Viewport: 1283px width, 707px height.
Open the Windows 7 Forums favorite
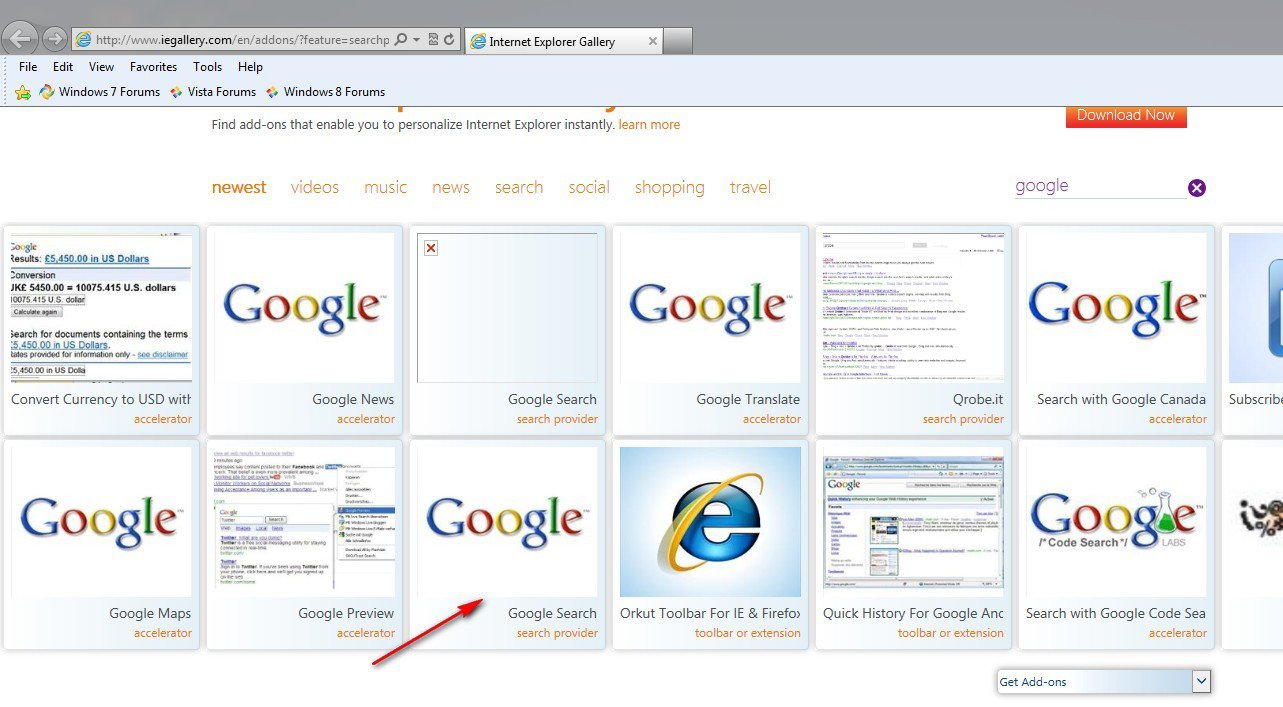[x=99, y=92]
